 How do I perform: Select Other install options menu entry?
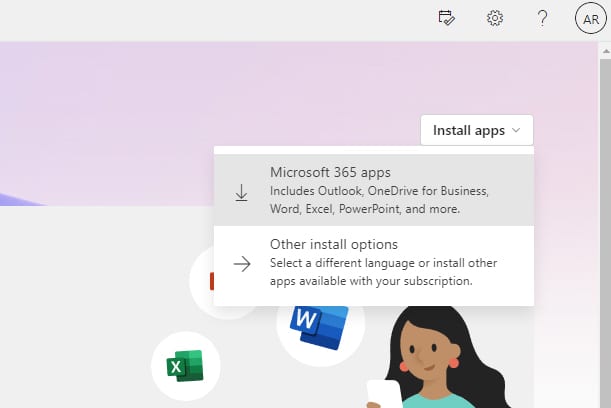(374, 262)
